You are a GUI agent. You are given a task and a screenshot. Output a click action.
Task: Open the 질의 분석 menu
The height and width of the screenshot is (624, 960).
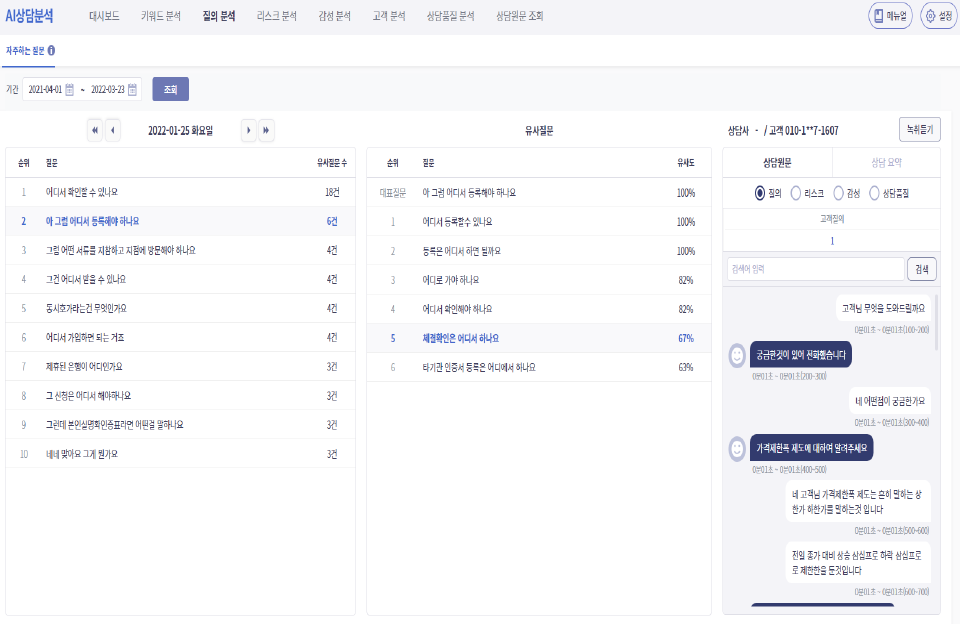pos(219,16)
